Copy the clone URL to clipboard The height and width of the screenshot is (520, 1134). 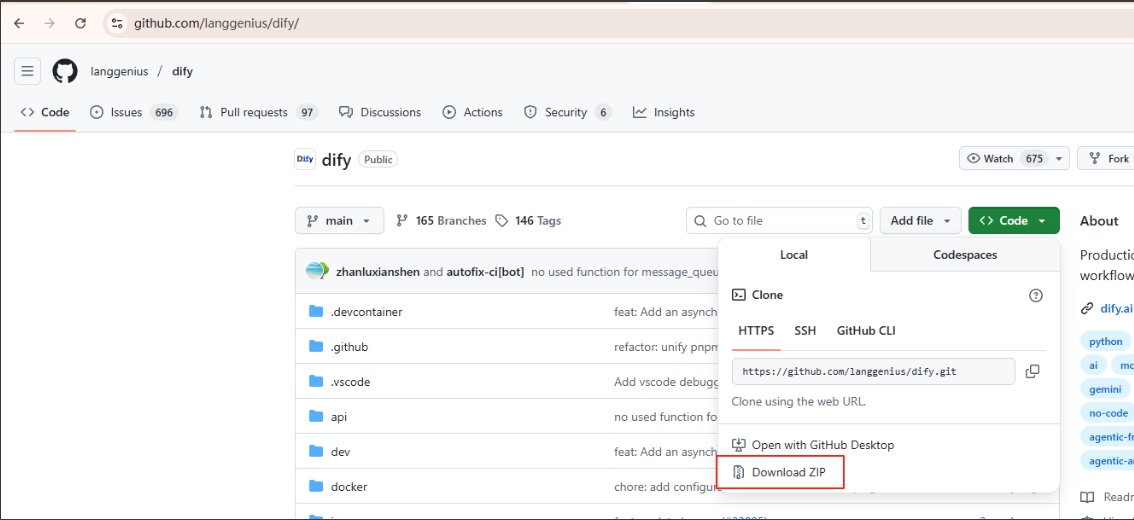click(1033, 371)
